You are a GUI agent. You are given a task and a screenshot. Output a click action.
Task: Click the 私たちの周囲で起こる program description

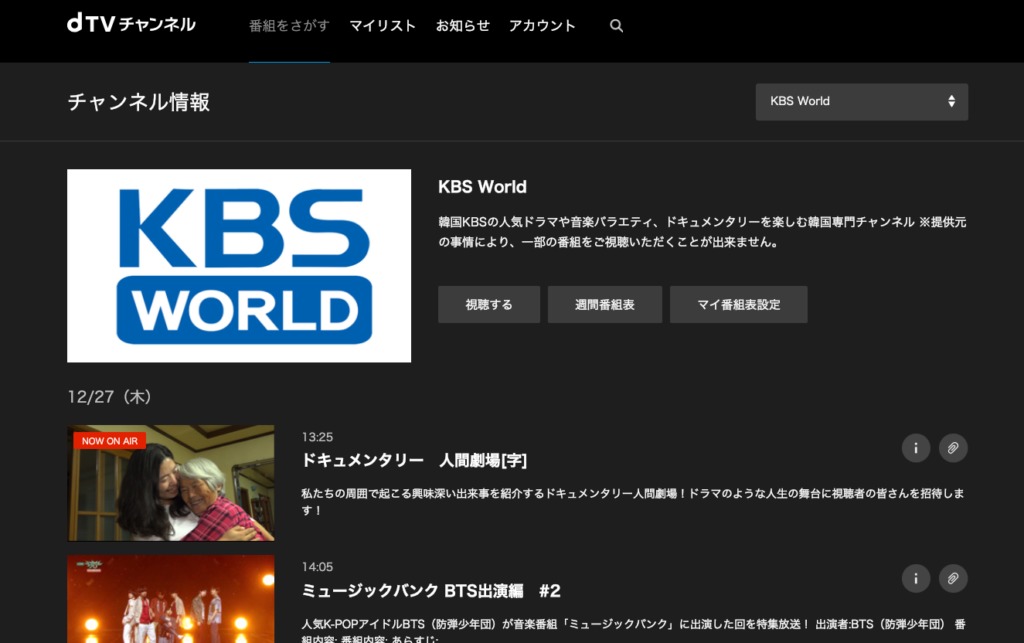633,501
